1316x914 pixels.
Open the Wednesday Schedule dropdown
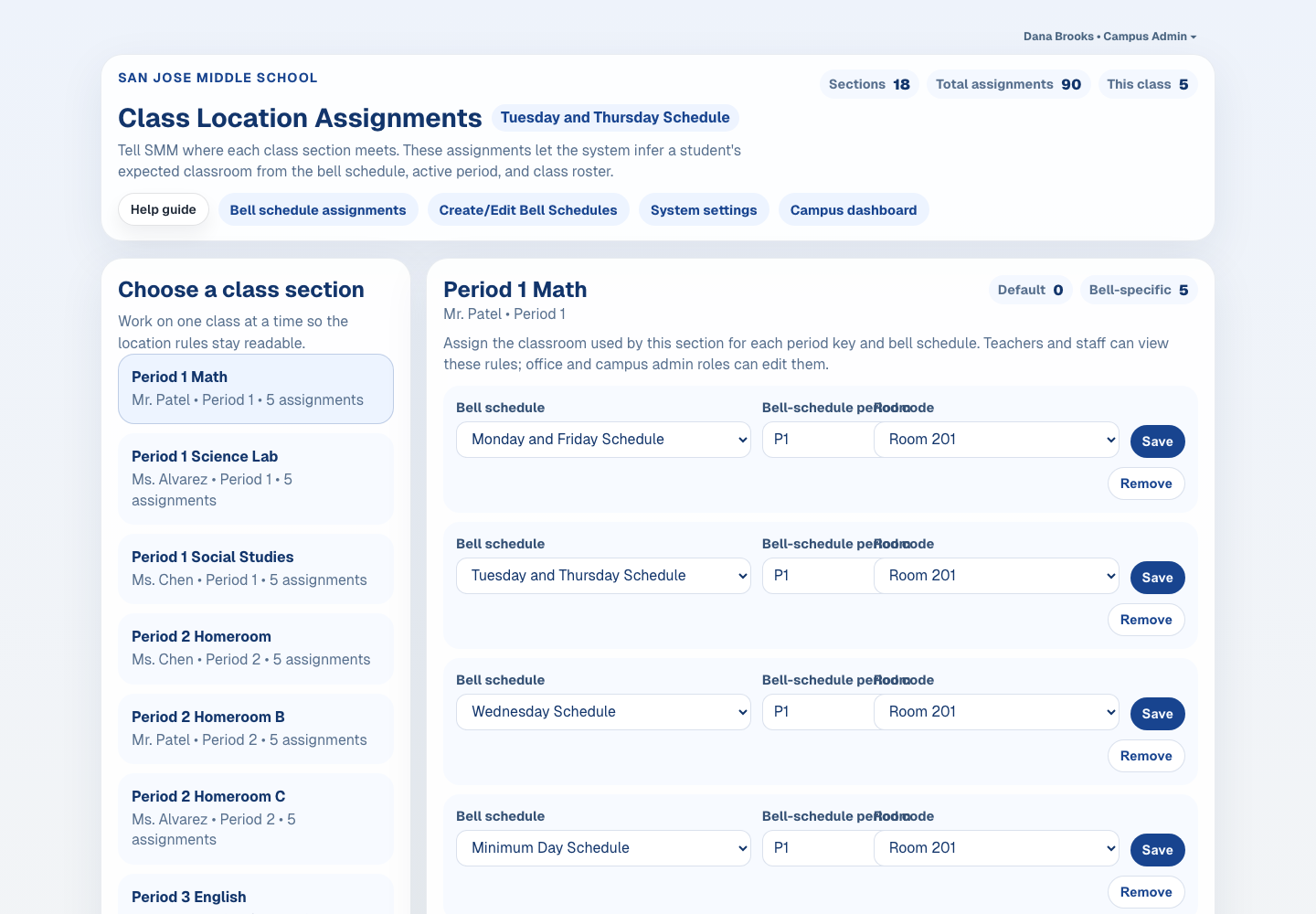[x=603, y=712]
